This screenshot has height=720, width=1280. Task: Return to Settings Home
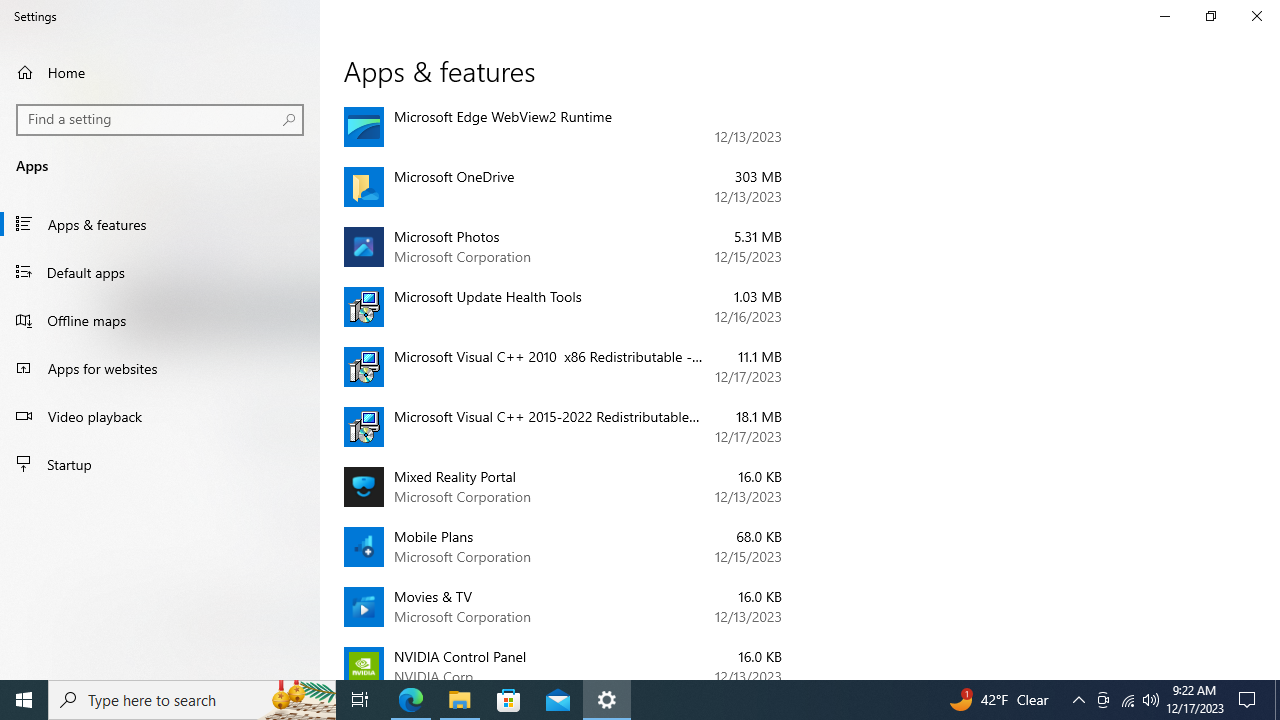66,72
